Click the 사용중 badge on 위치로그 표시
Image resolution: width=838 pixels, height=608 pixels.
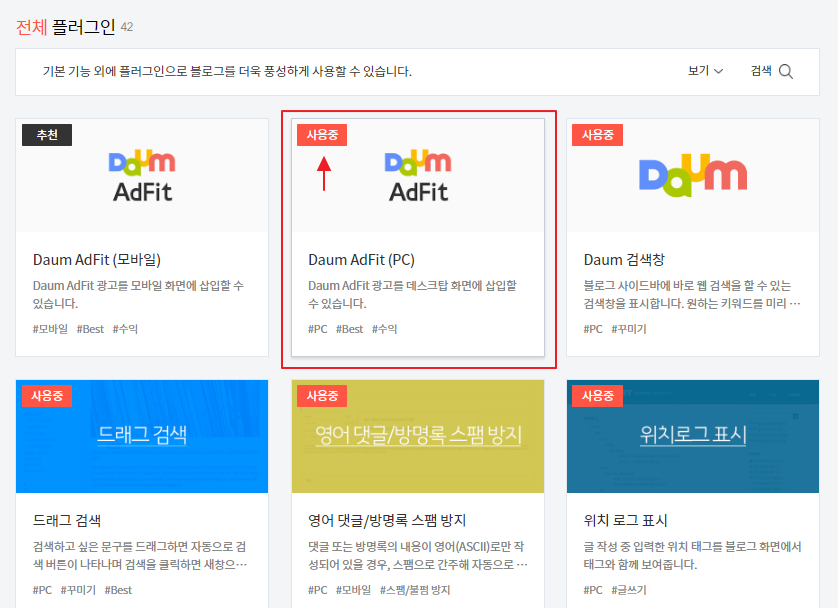[x=598, y=396]
